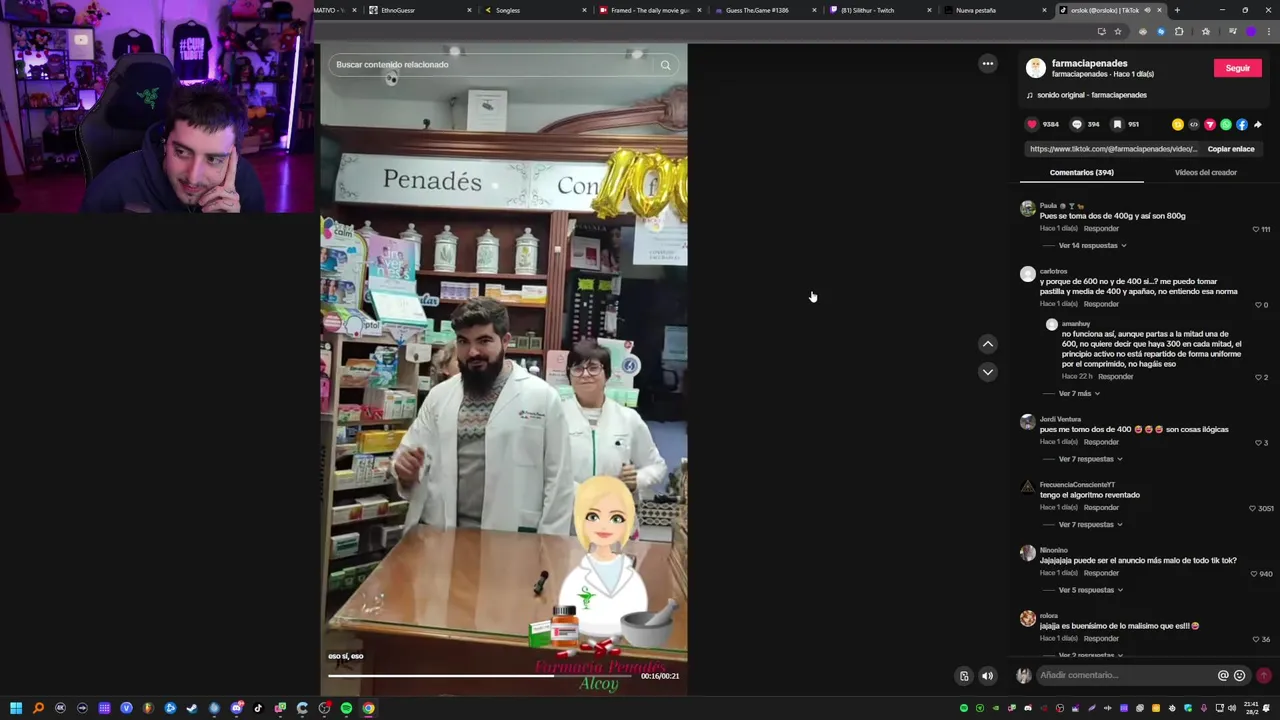Click the TikTok video URL text field
1280x720 pixels.
pos(1112,149)
